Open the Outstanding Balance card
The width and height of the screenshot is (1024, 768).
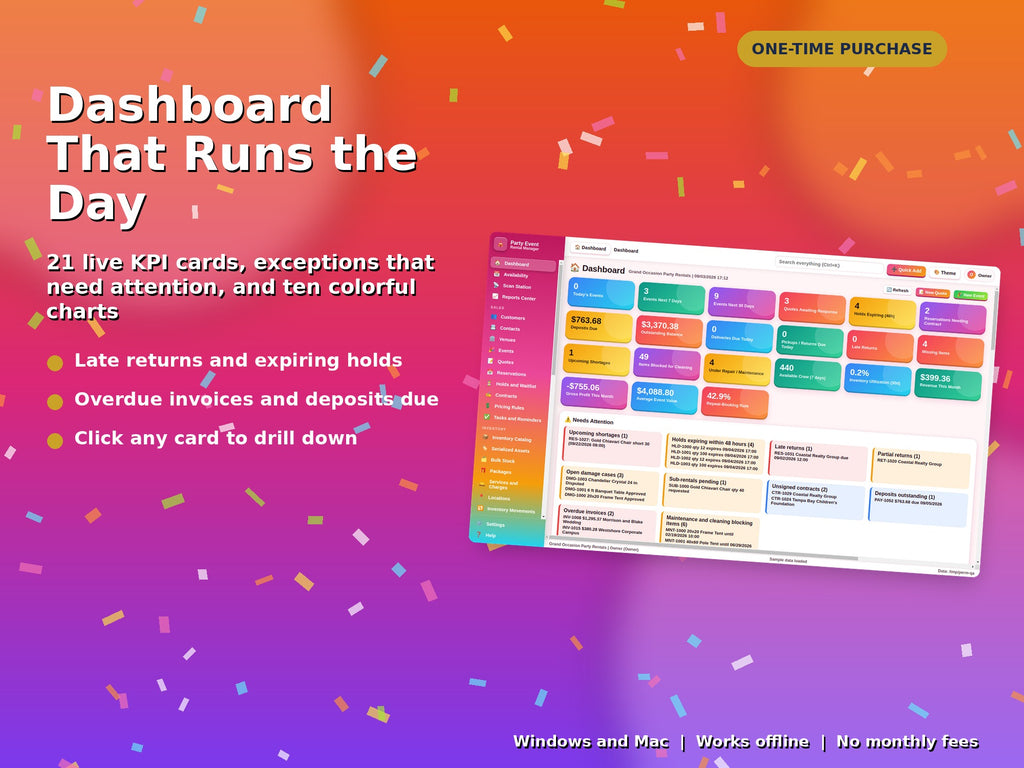[x=669, y=331]
